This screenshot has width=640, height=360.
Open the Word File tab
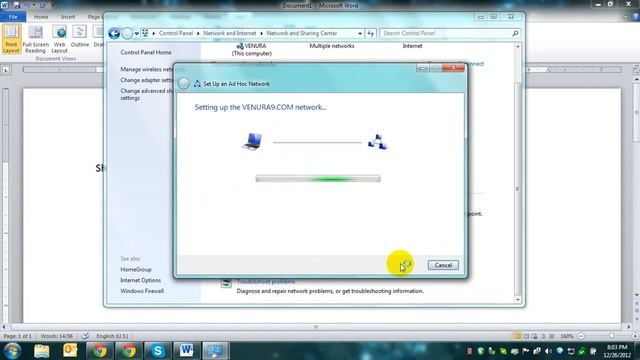coord(13,17)
